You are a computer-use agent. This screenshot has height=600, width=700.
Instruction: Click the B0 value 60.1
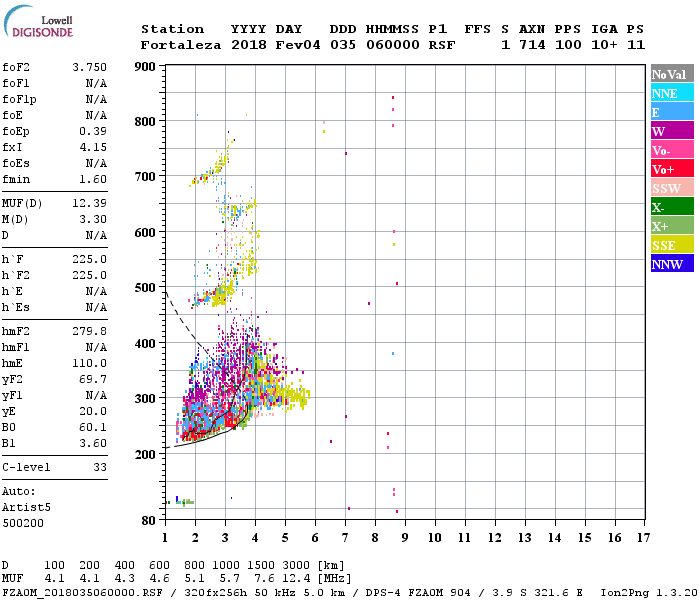click(93, 428)
